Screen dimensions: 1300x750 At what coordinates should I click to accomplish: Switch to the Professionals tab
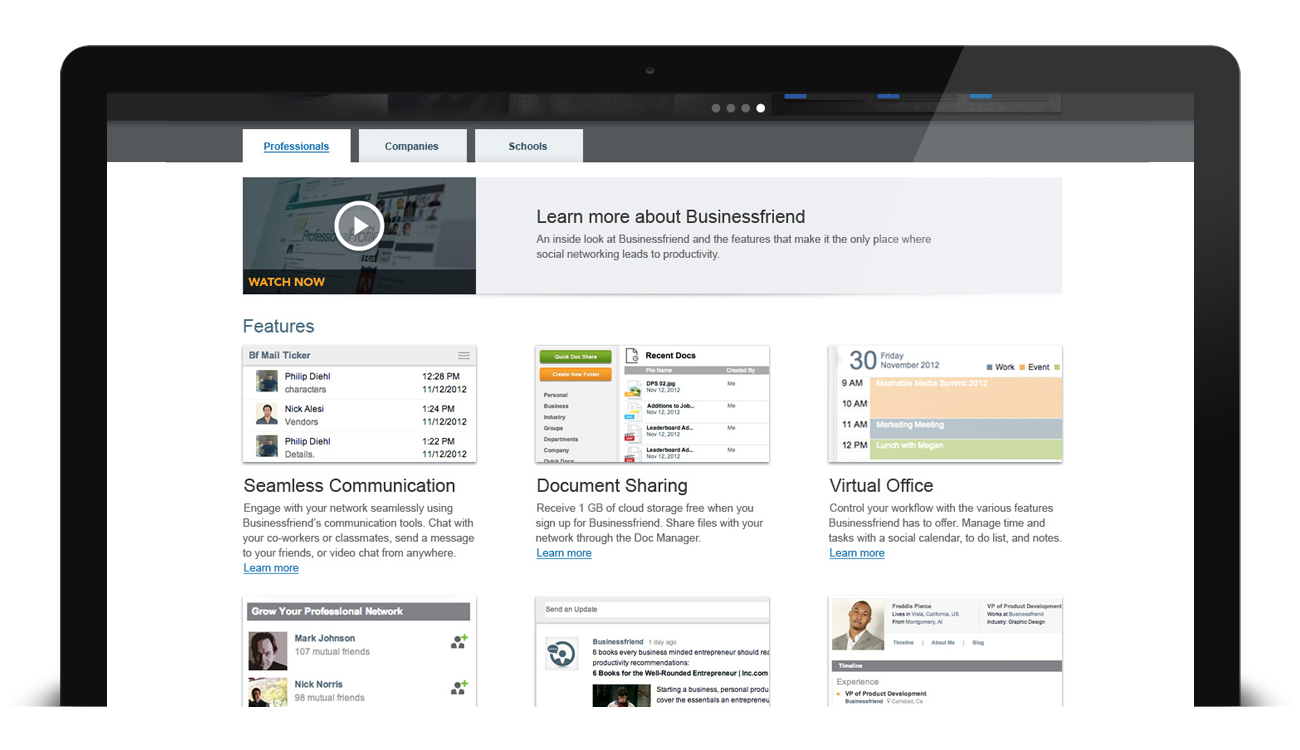[296, 146]
